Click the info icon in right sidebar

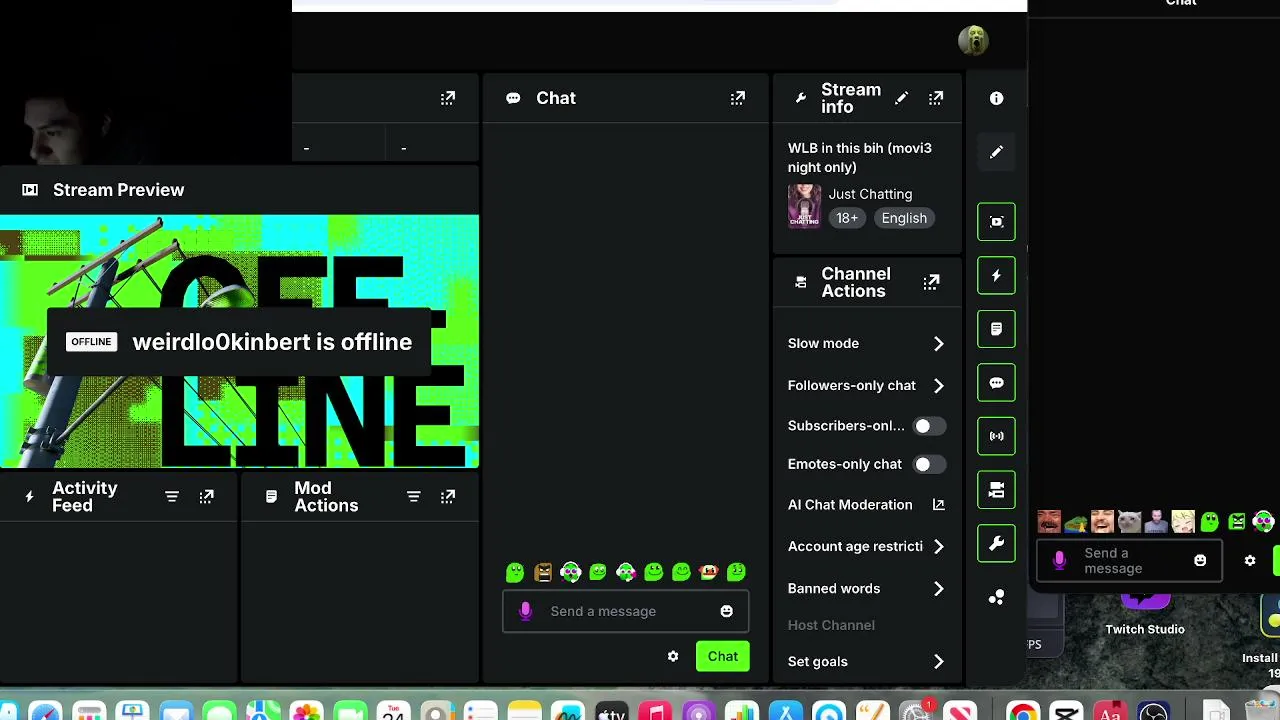pos(996,98)
